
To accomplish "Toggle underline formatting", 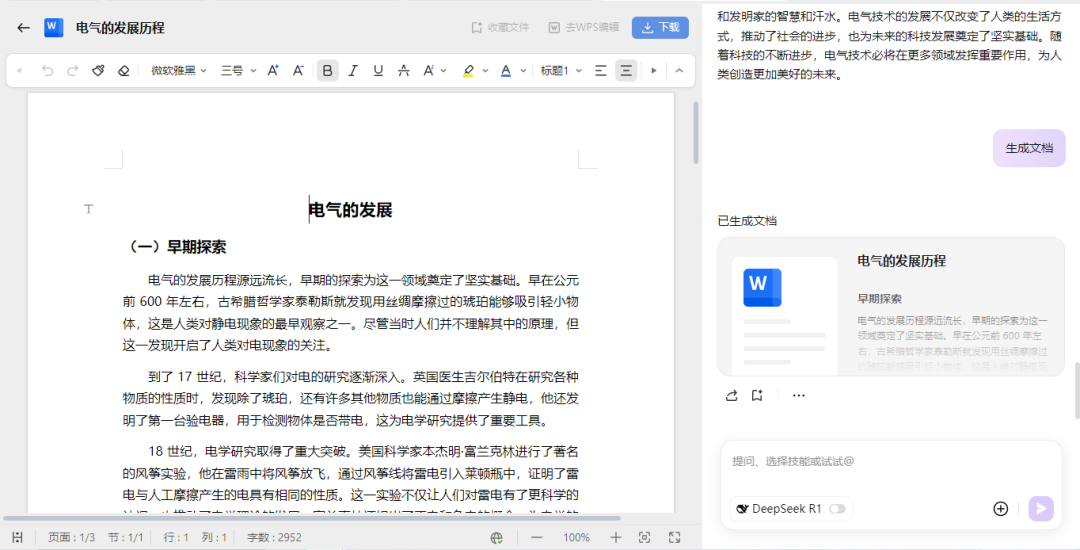I will [x=378, y=70].
